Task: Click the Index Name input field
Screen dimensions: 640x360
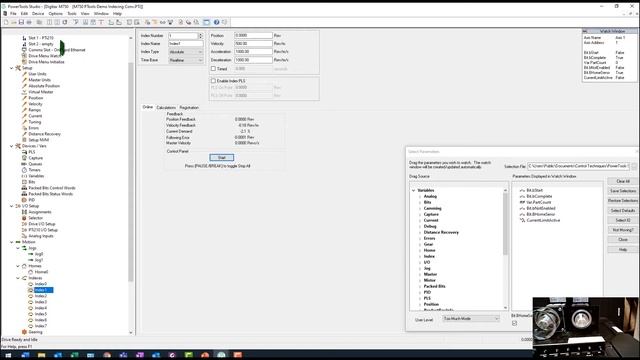Action: click(x=186, y=44)
